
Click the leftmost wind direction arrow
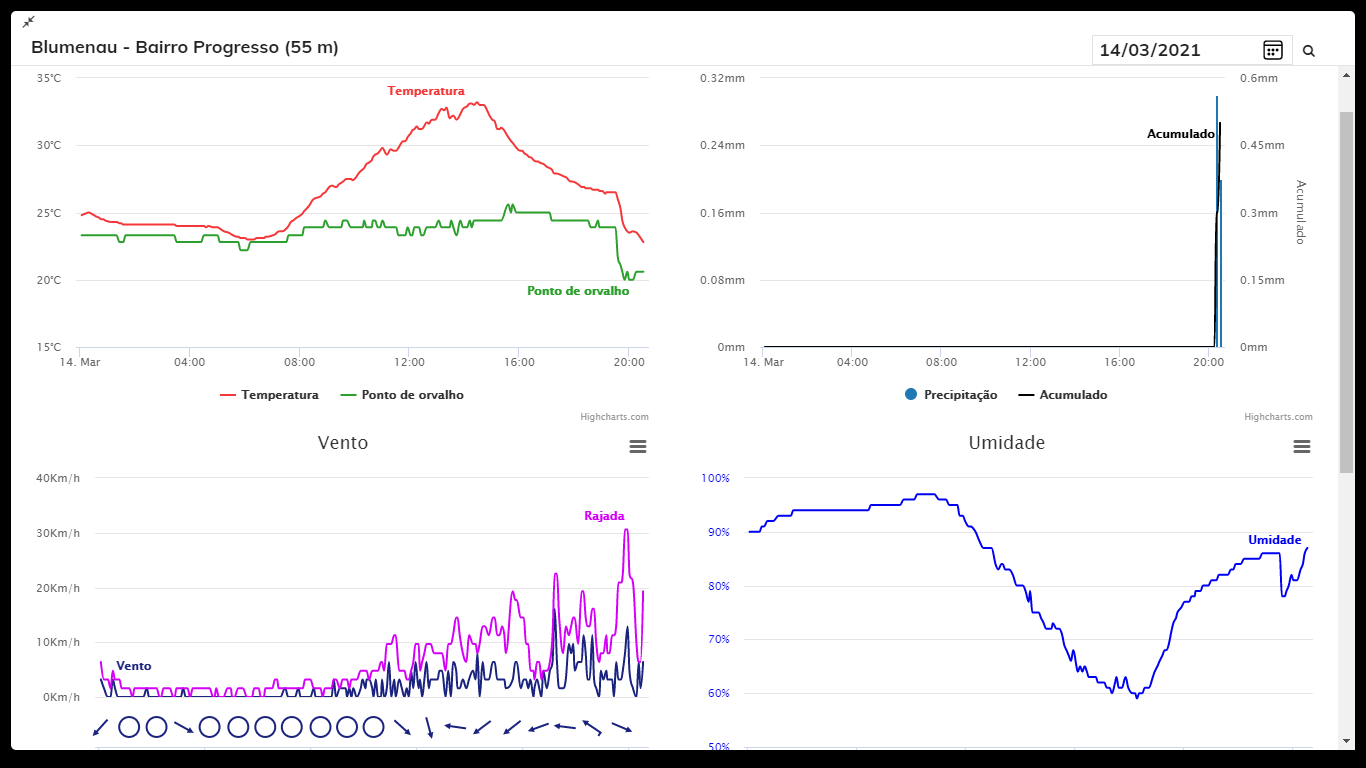[x=100, y=727]
